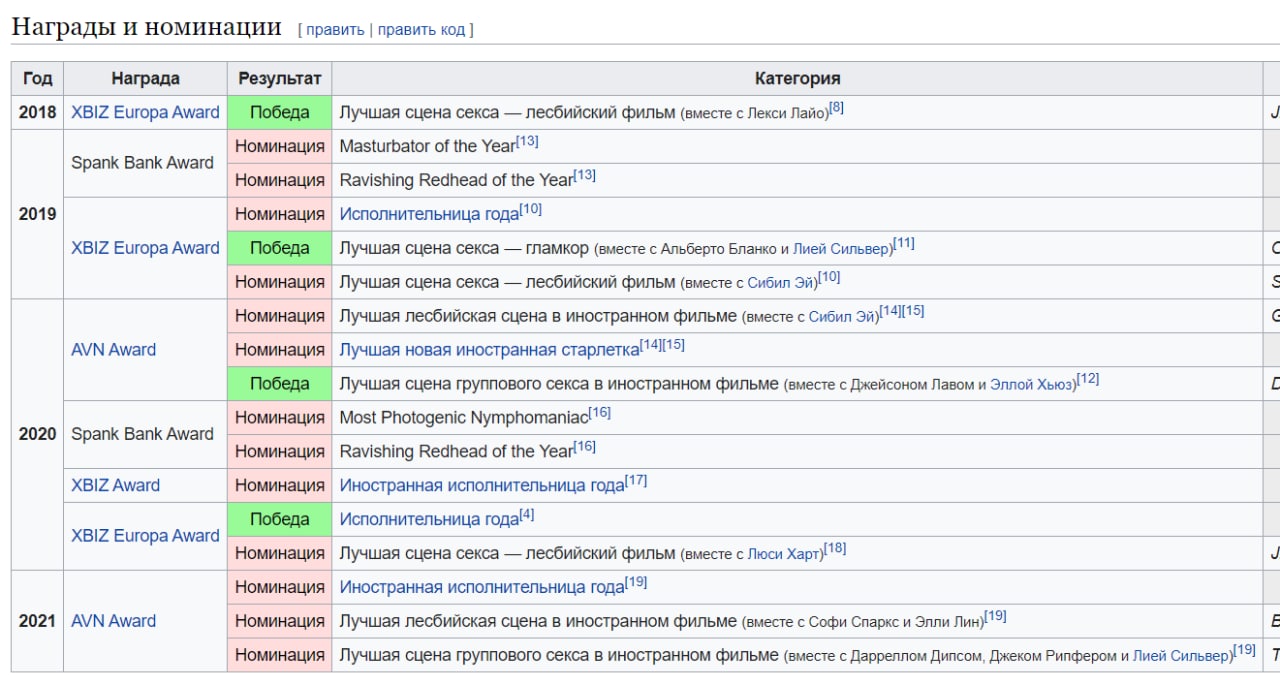Open footnote [13] after 2019 Ravishing Redhead of the Year
This screenshot has height=685, width=1280.
(x=585, y=176)
